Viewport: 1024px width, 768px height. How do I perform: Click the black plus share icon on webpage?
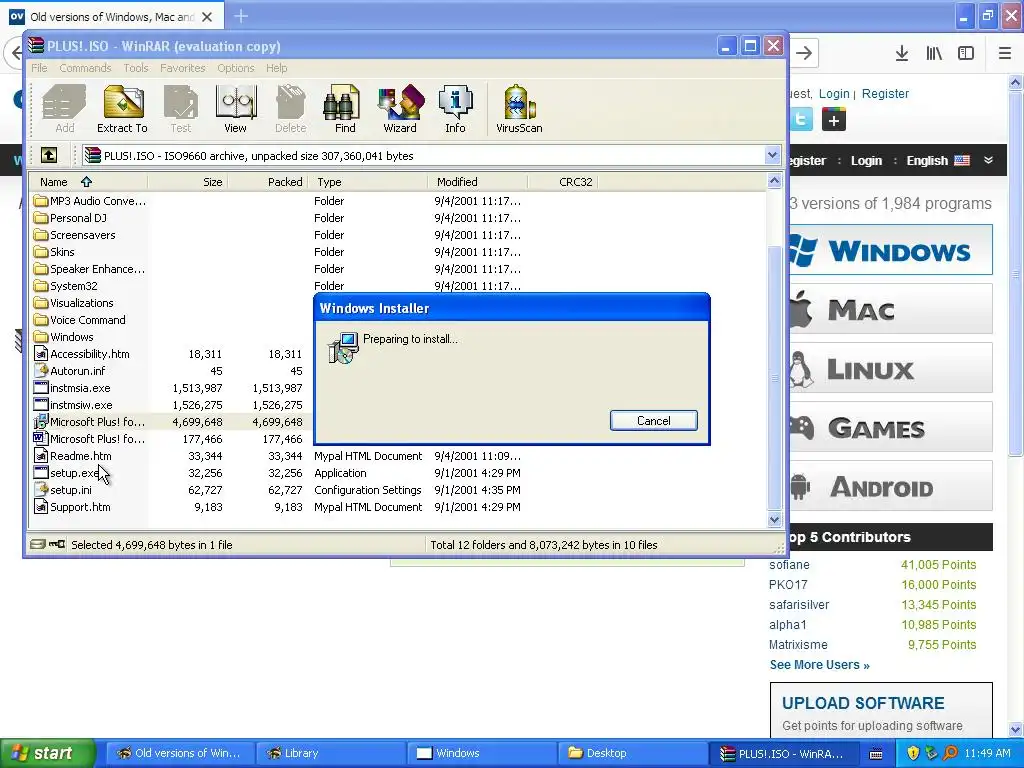click(x=833, y=120)
